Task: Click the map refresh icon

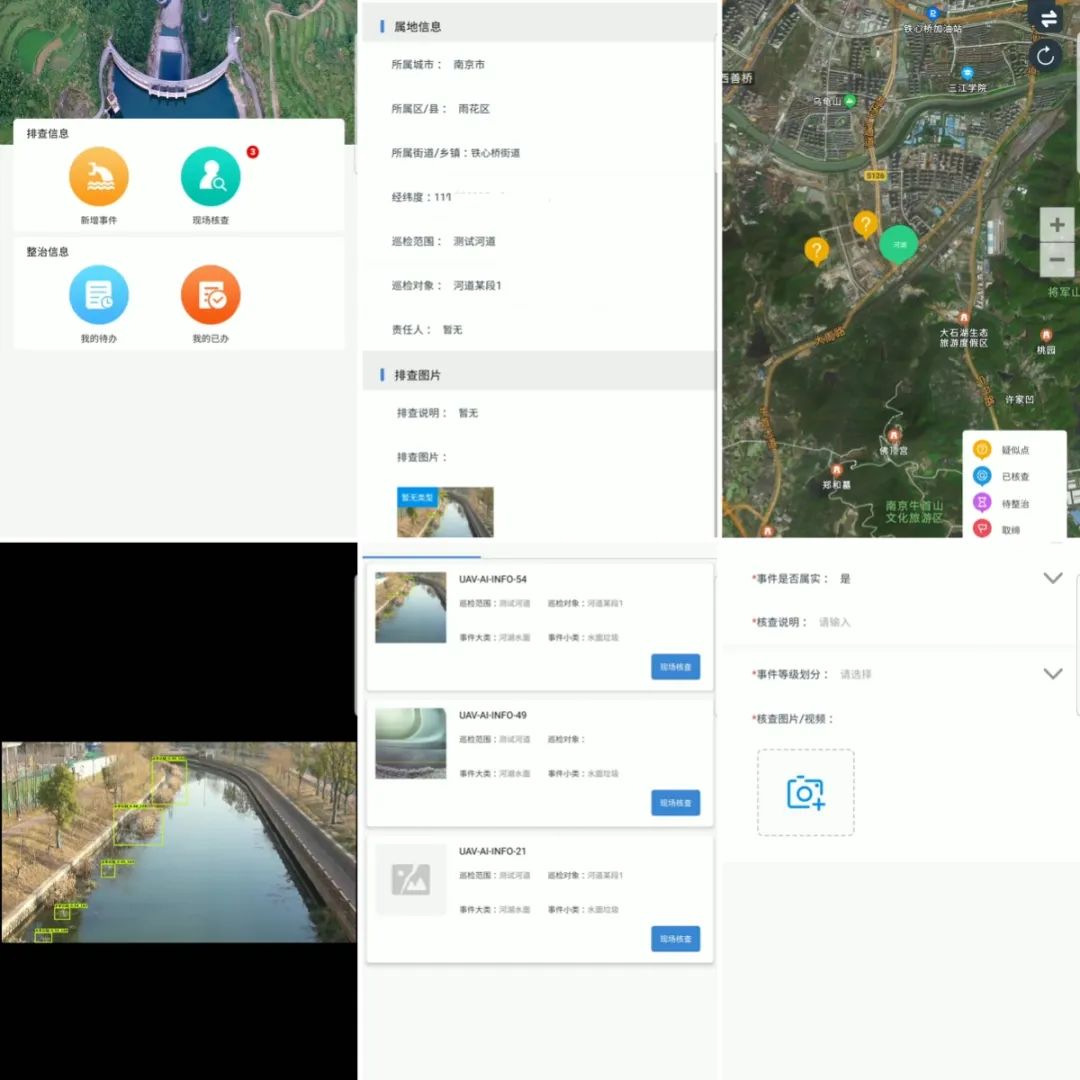Action: pos(1045,55)
